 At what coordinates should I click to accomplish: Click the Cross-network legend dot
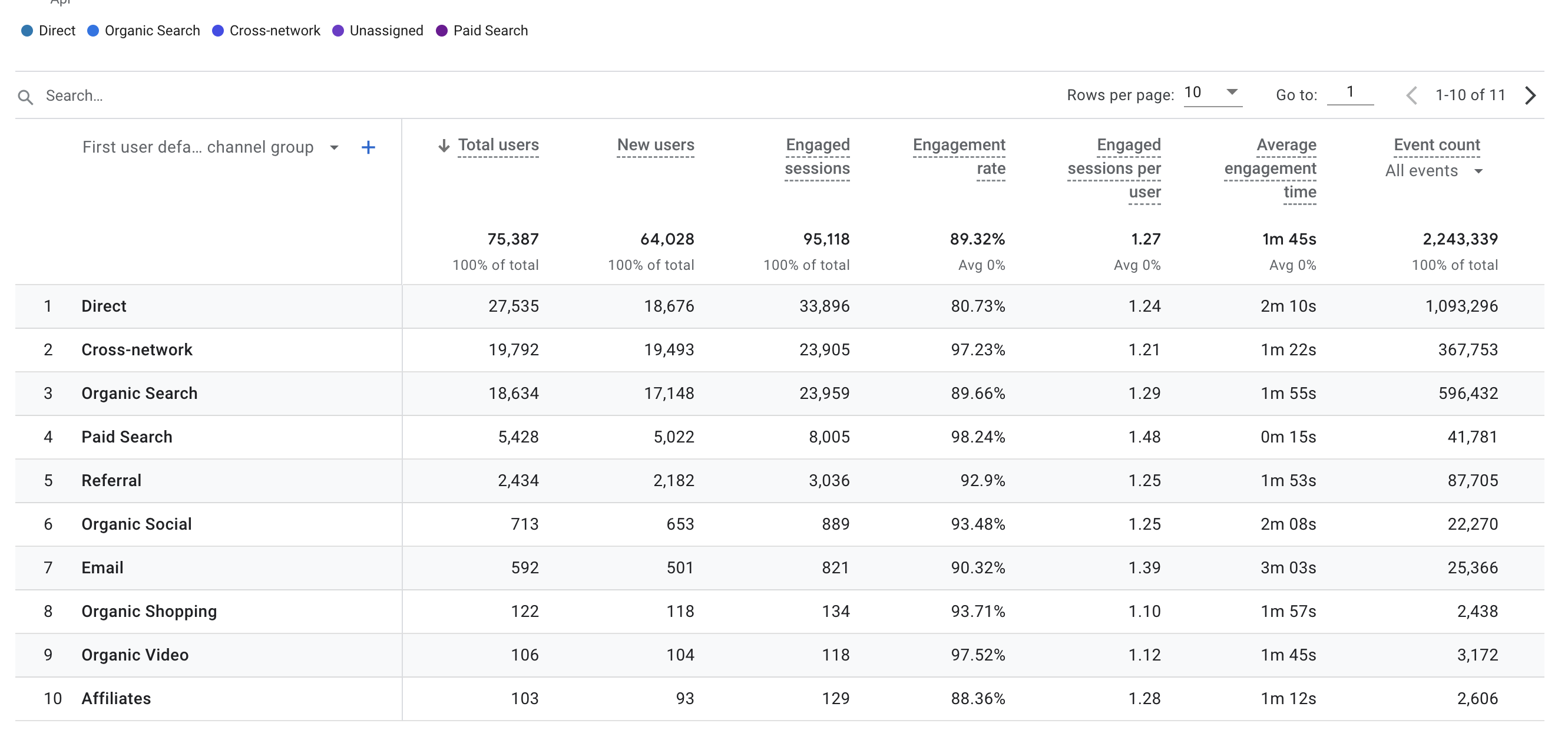218,31
